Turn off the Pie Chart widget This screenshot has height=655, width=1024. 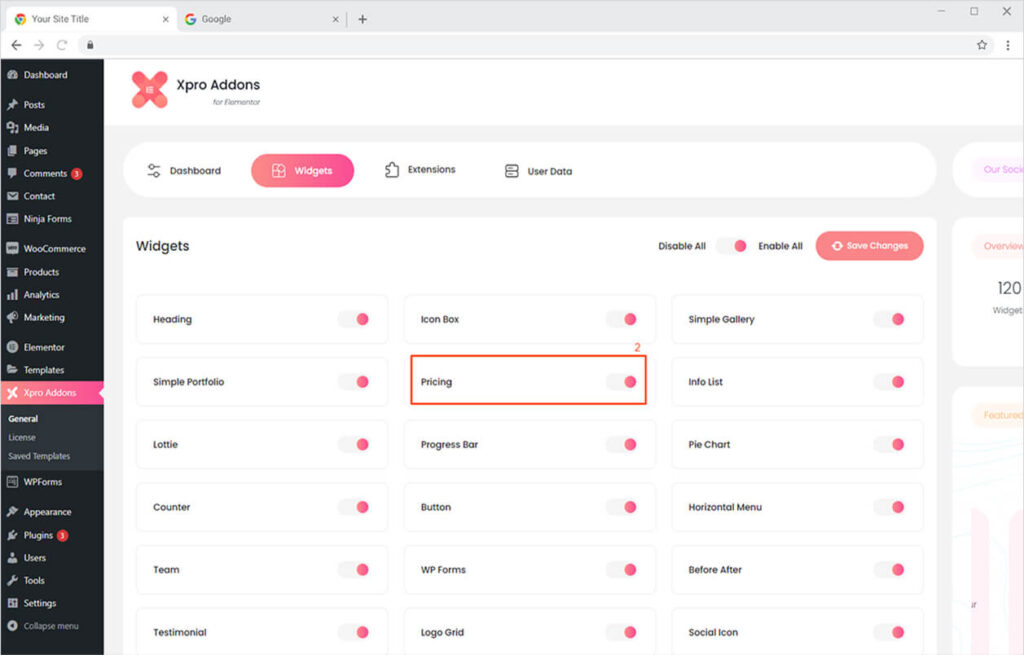(889, 444)
